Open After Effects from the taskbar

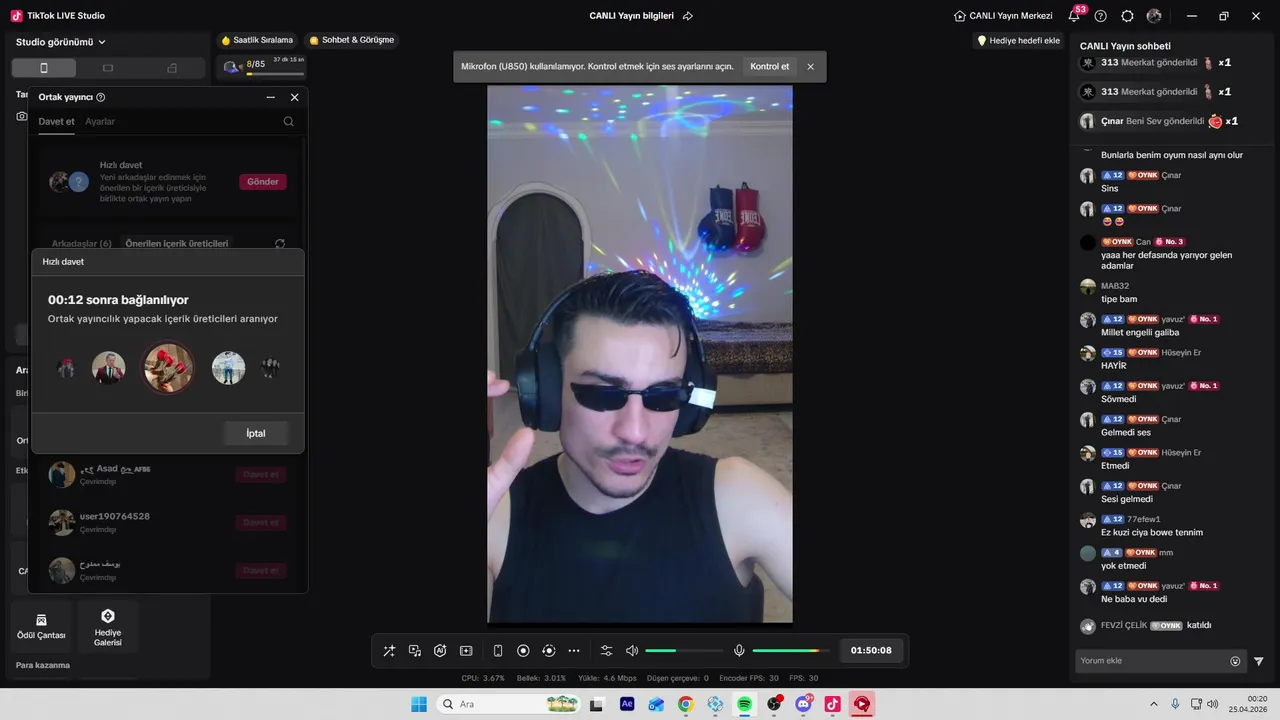pos(627,704)
